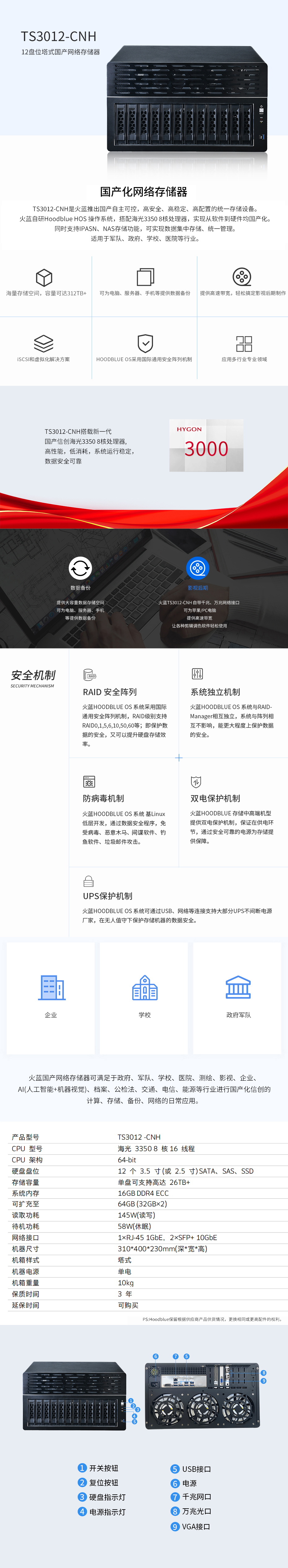Viewport: 288px width, 1568px height.
Task: Click the 310*400*230mm dimensions value
Action: (163, 1249)
